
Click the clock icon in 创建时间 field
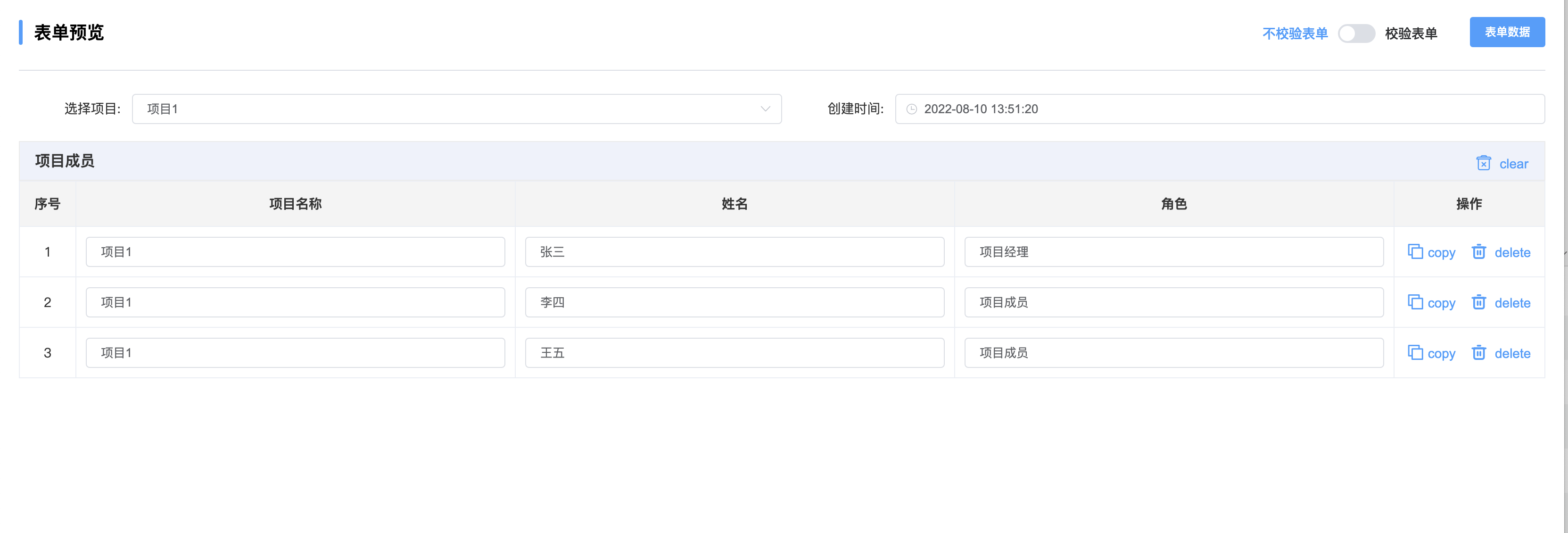click(x=911, y=109)
